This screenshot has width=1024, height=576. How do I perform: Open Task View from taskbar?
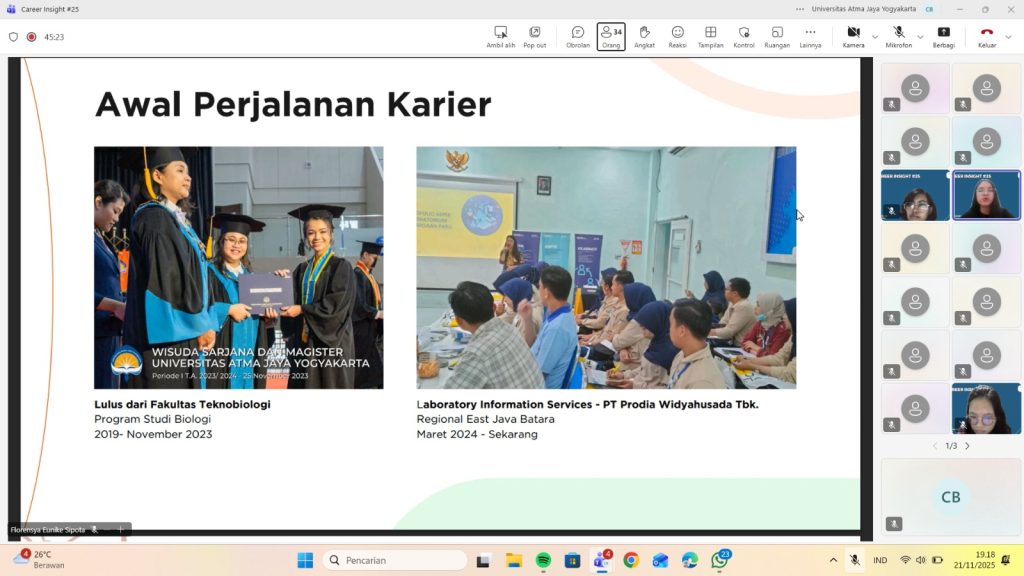pyautogui.click(x=483, y=560)
